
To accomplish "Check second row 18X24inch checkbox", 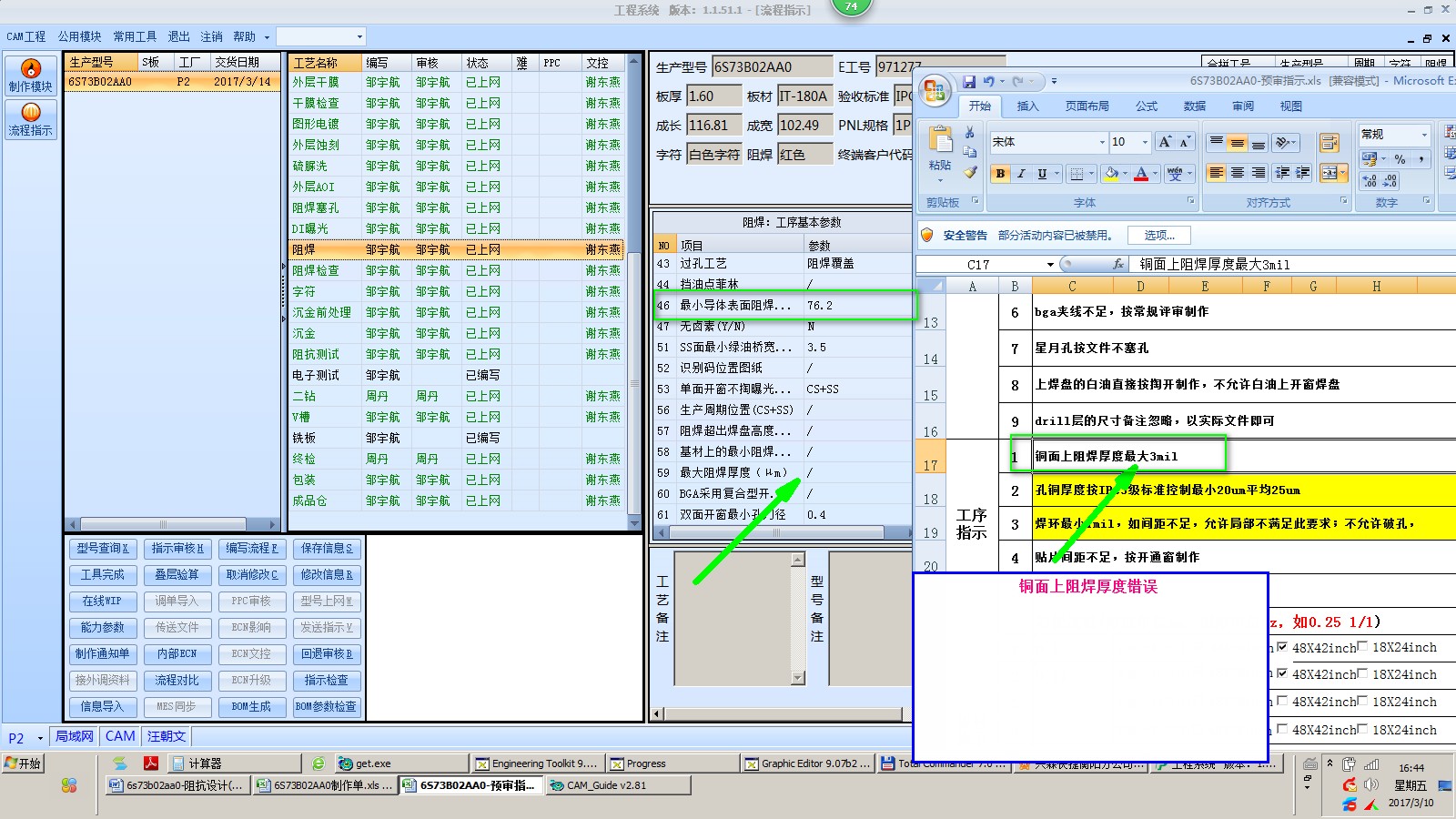I will tap(1363, 674).
